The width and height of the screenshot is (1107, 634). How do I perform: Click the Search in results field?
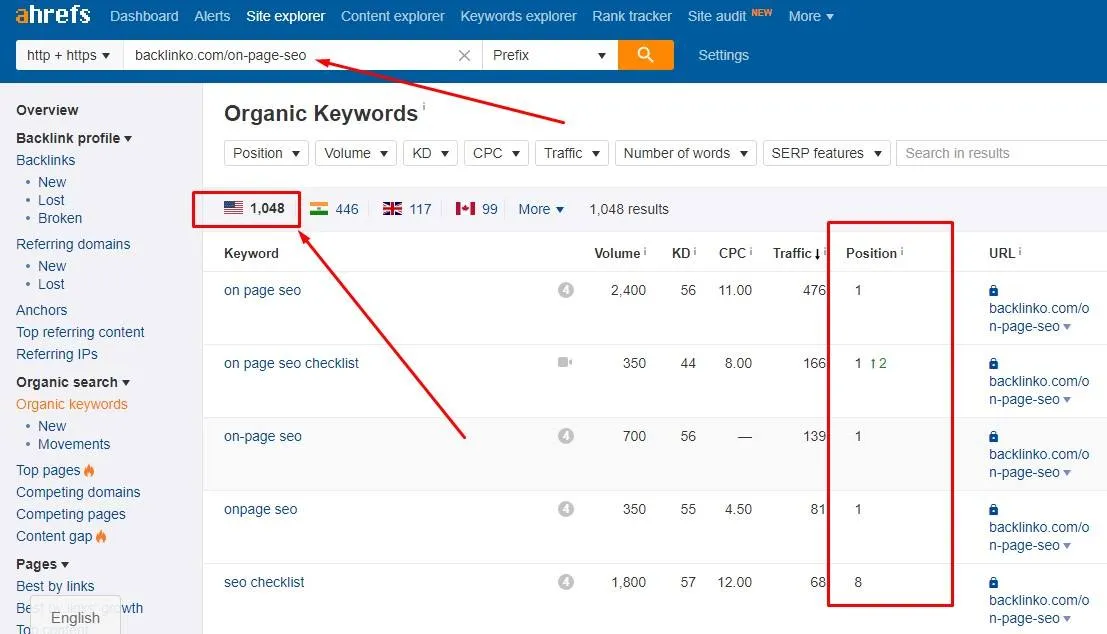click(1001, 153)
